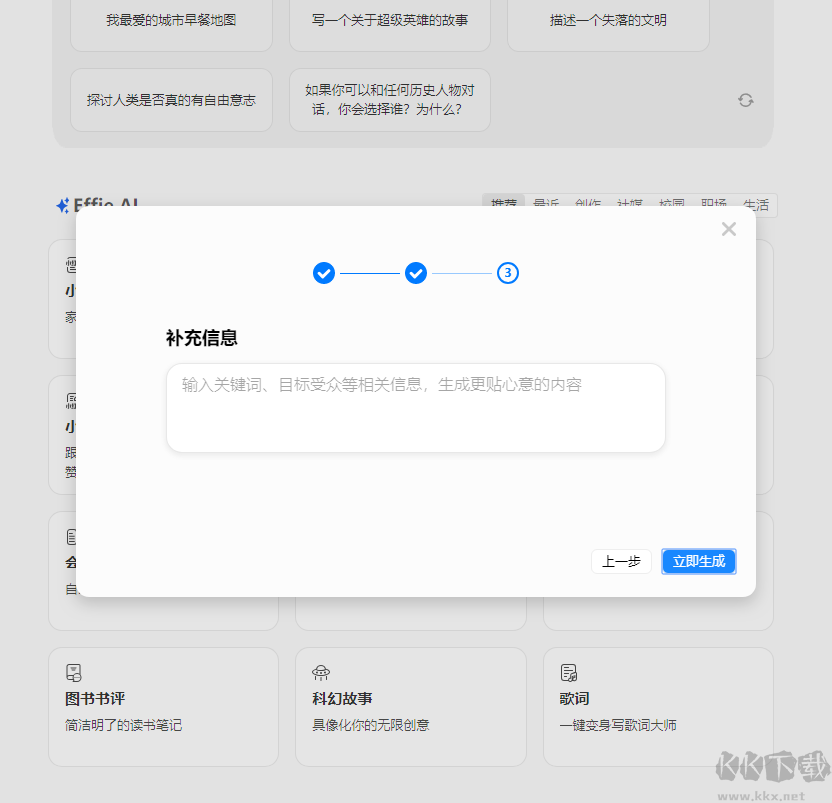The width and height of the screenshot is (832, 803).
Task: Click the second completed step checkmark
Action: (416, 273)
